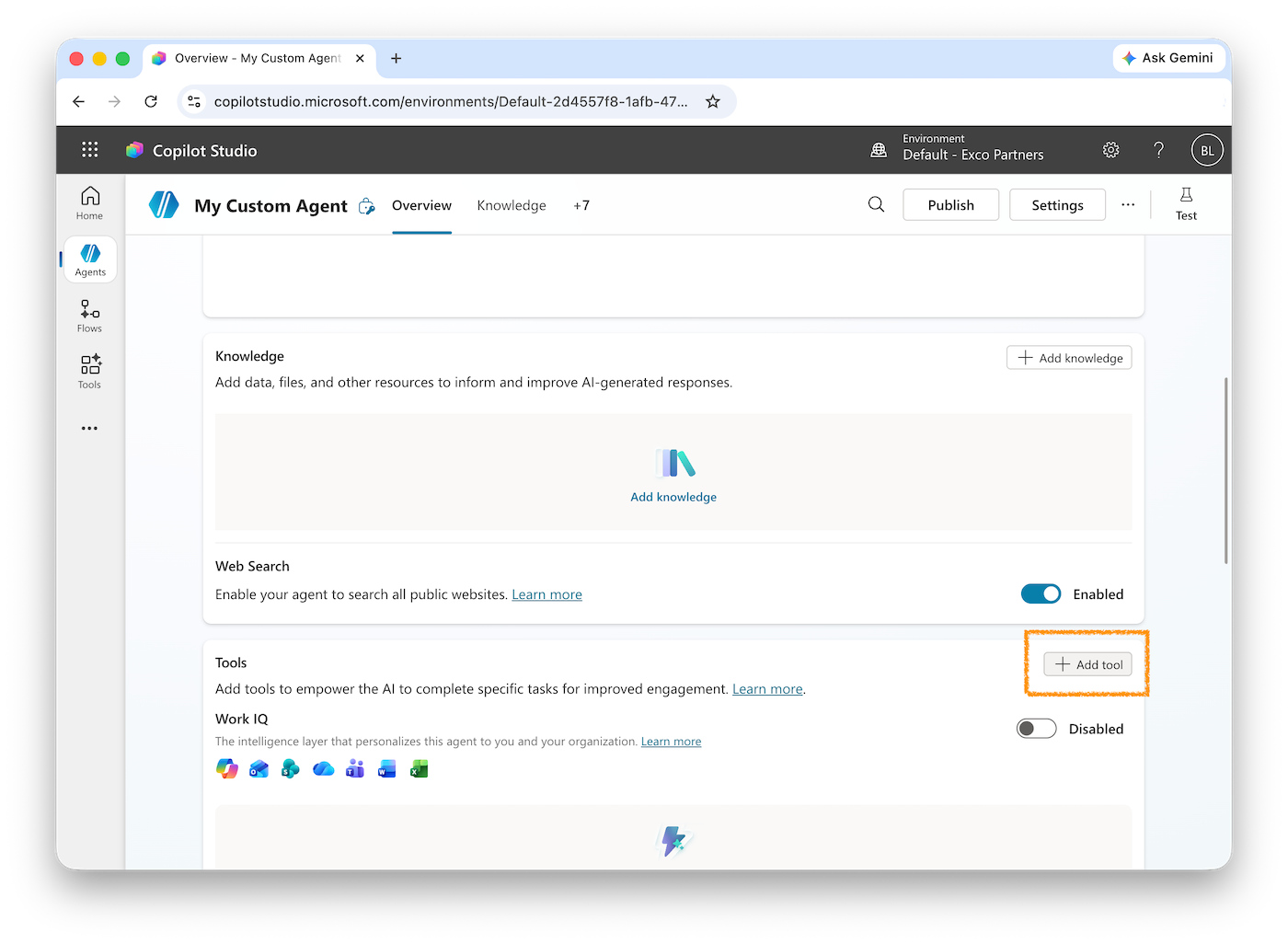Click the Enabled status label
Screen dimensions: 1288x944
click(1098, 594)
